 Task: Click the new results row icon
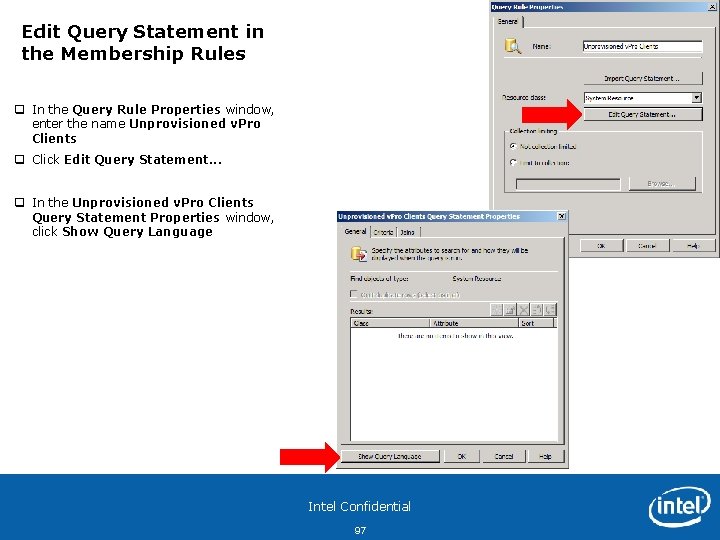tap(497, 309)
